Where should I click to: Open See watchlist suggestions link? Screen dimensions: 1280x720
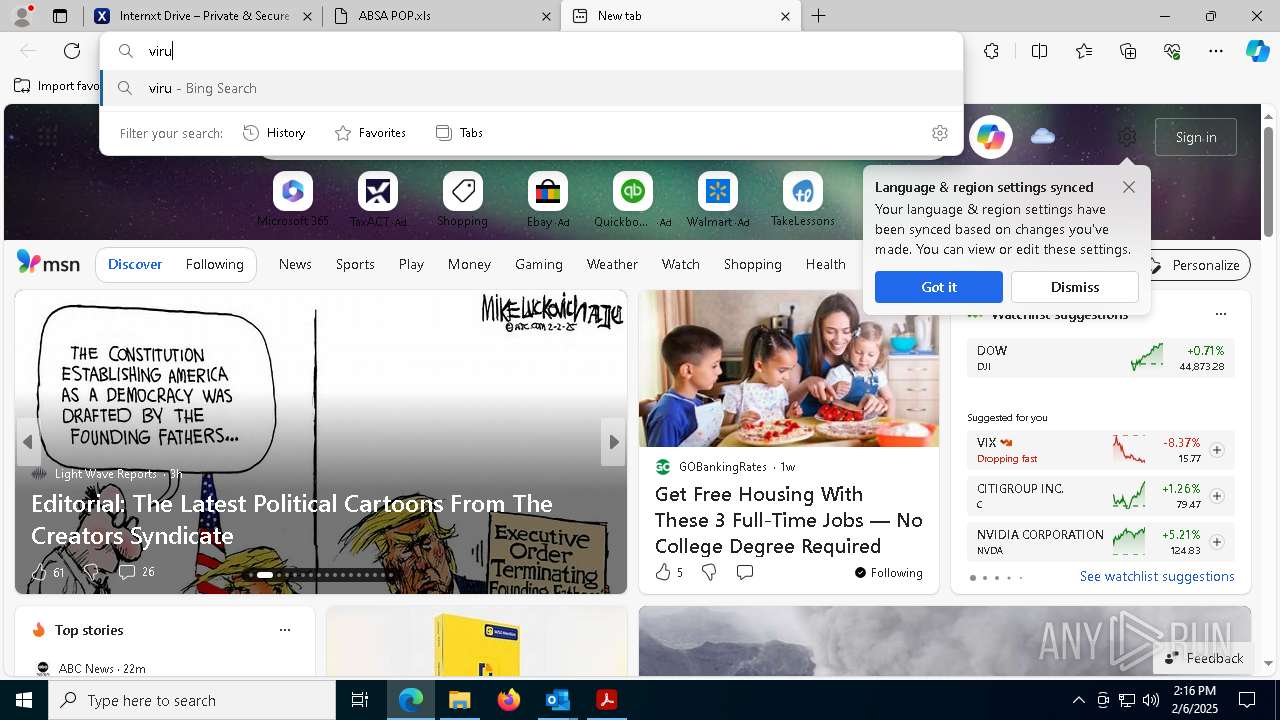tap(1157, 576)
